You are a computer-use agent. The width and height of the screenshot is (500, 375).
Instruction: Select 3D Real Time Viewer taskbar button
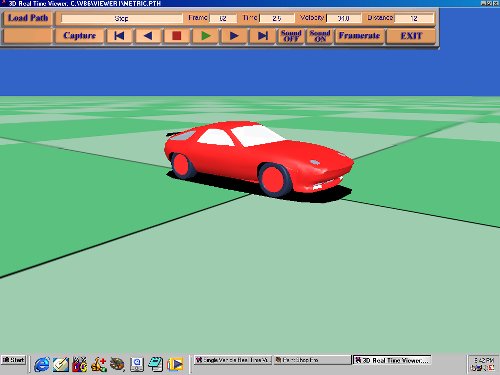tap(392, 360)
